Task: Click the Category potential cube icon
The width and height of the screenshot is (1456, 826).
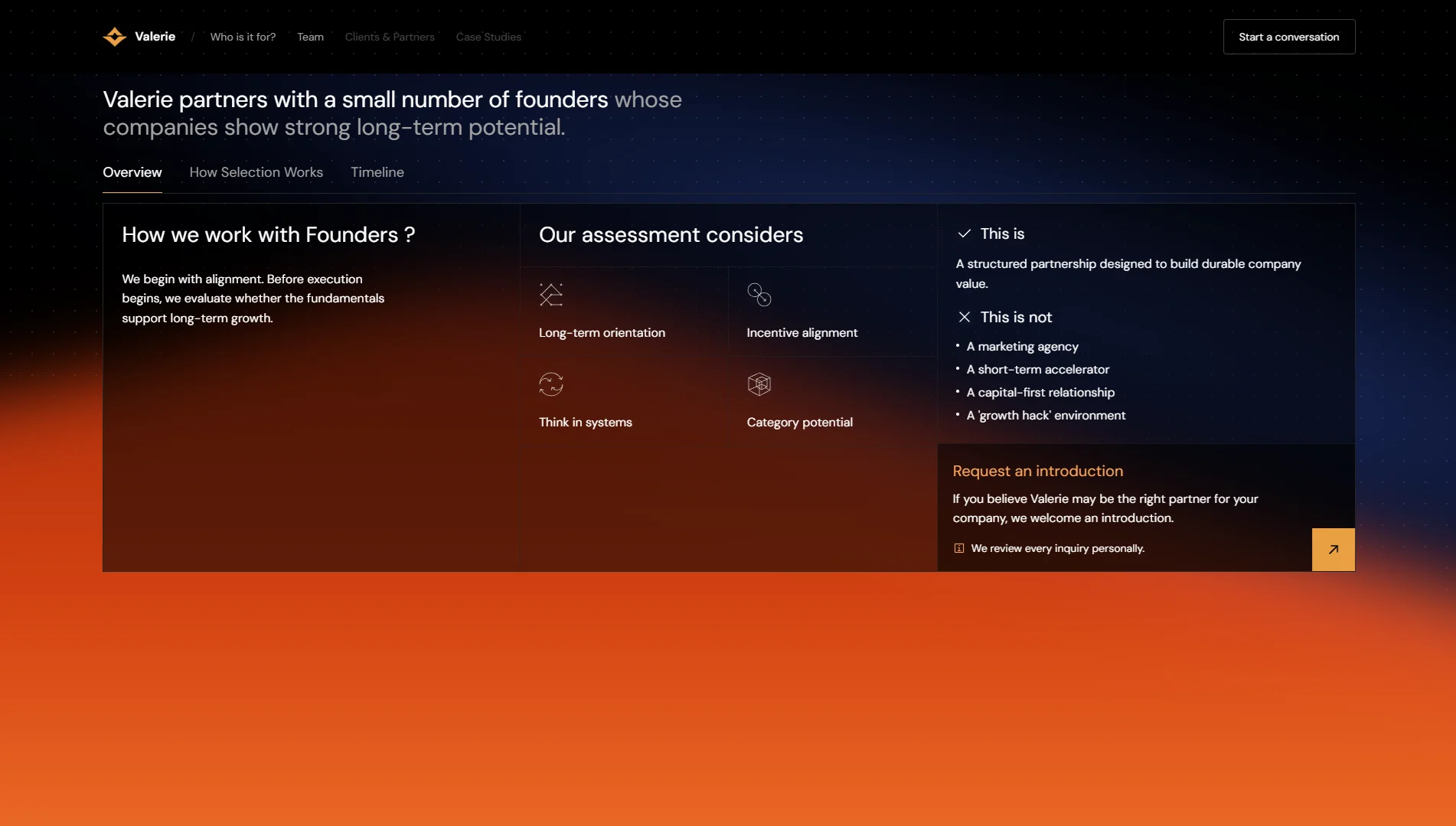Action: [759, 384]
